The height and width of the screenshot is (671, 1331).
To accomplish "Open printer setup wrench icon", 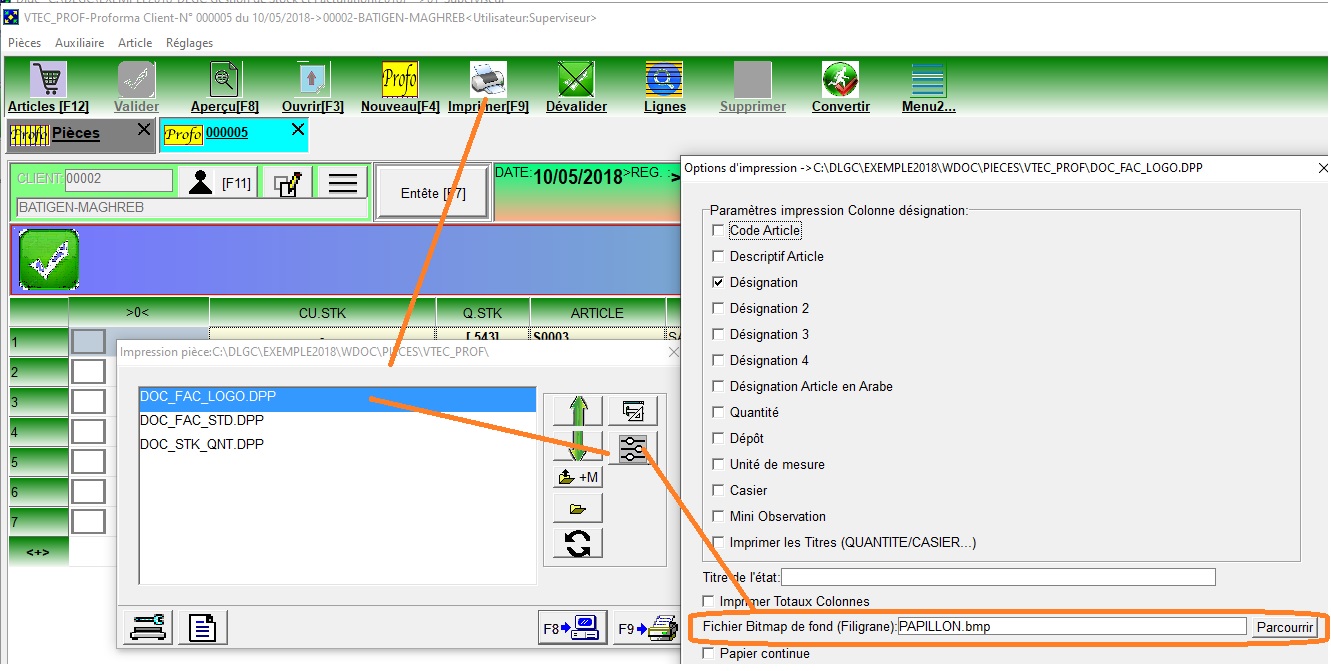I will click(x=147, y=628).
